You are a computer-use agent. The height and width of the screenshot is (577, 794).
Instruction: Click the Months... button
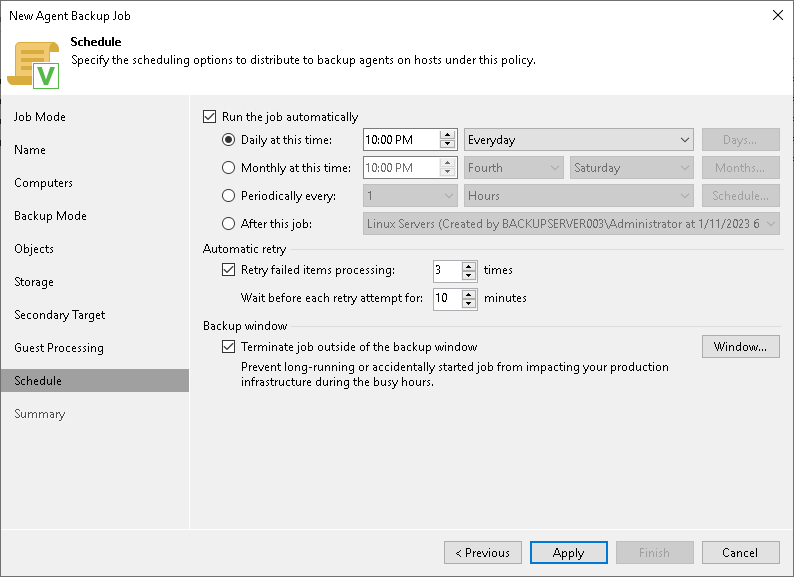pyautogui.click(x=740, y=168)
